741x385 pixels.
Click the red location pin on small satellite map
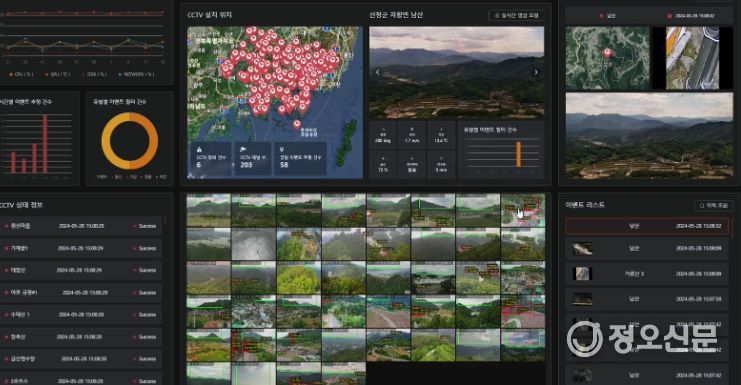pyautogui.click(x=607, y=53)
